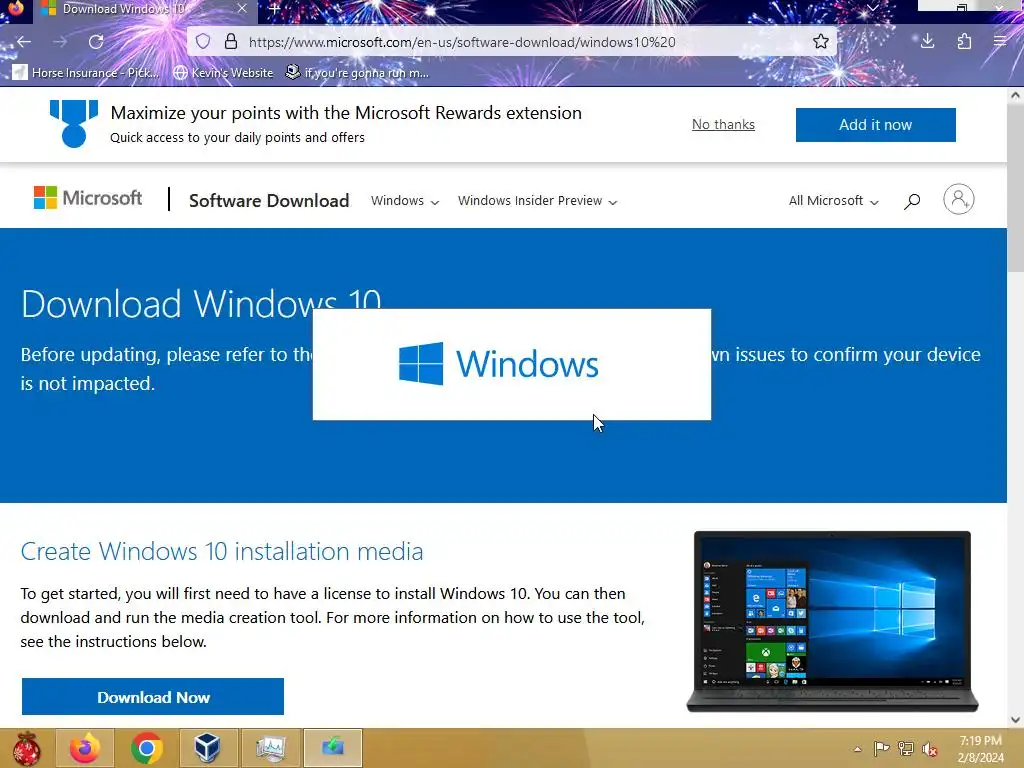Open the Firefox downloads panel
1024x768 pixels.
pyautogui.click(x=927, y=42)
